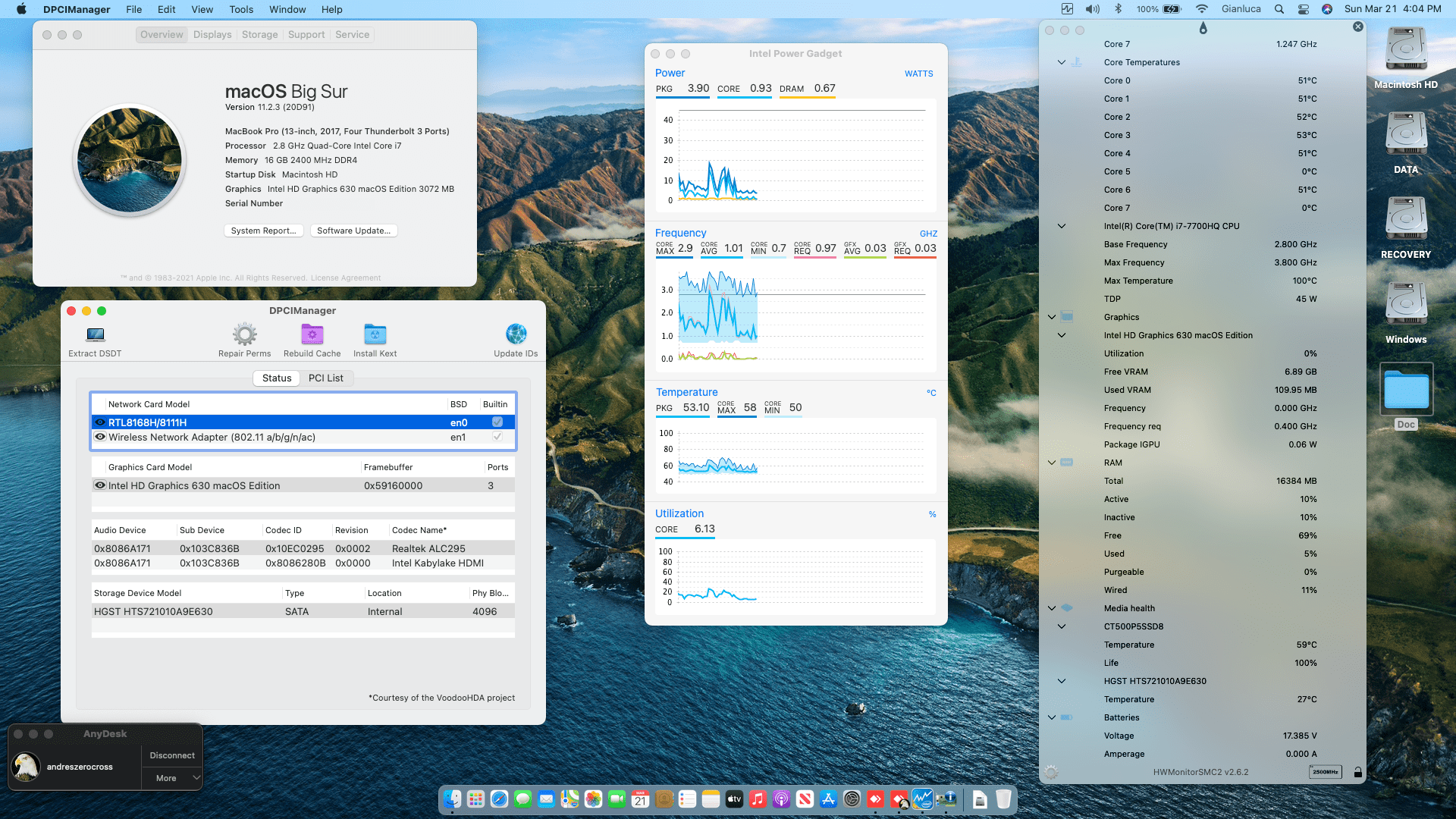This screenshot has width=1456, height=819.
Task: Click the Support tab in About This Mac
Action: [306, 35]
